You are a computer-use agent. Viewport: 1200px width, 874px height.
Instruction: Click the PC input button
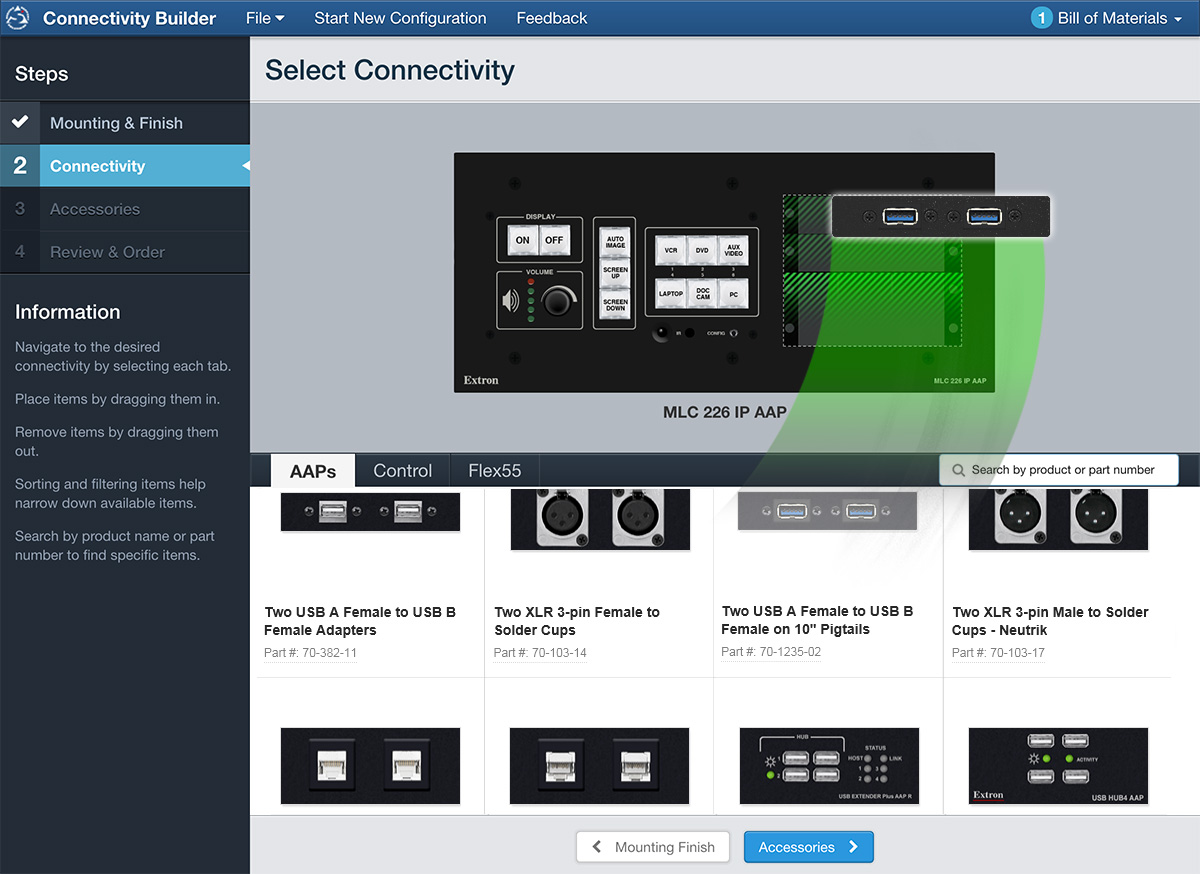point(733,294)
